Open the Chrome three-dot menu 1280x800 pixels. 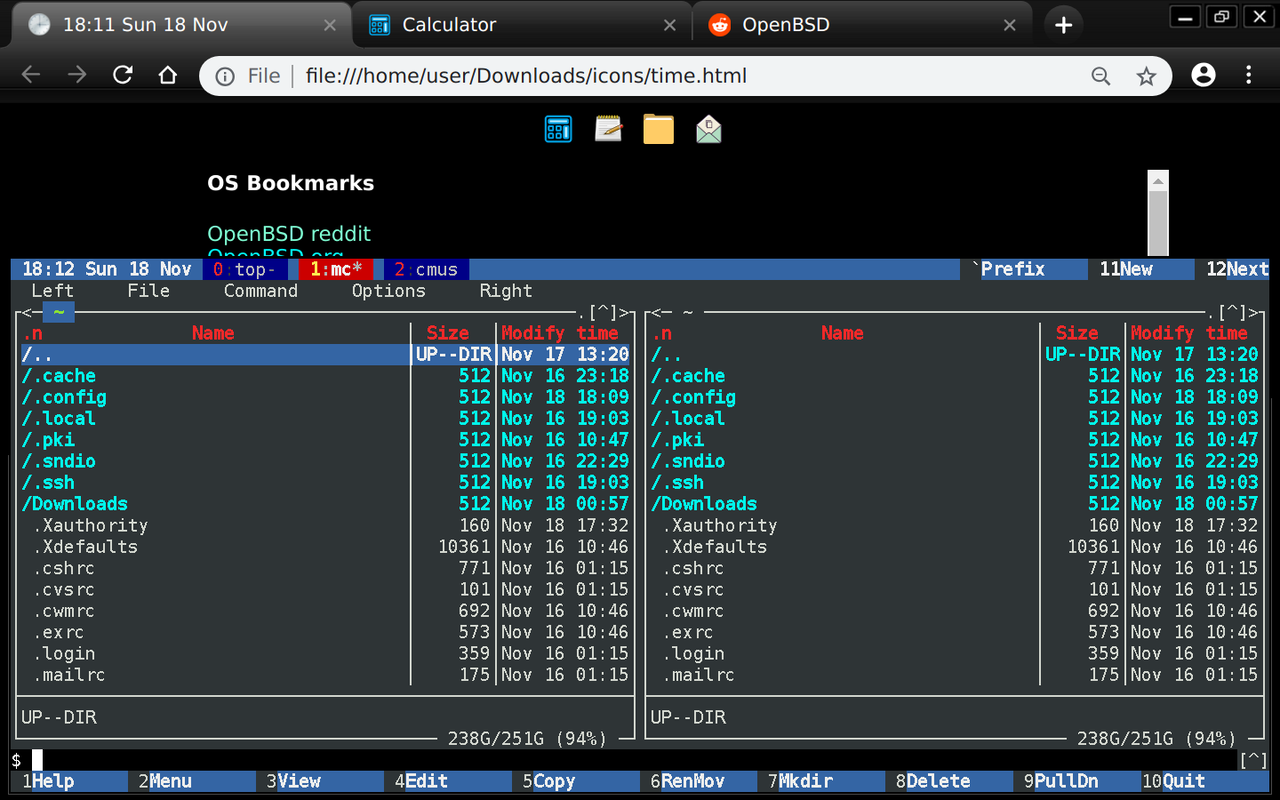(x=1248, y=75)
